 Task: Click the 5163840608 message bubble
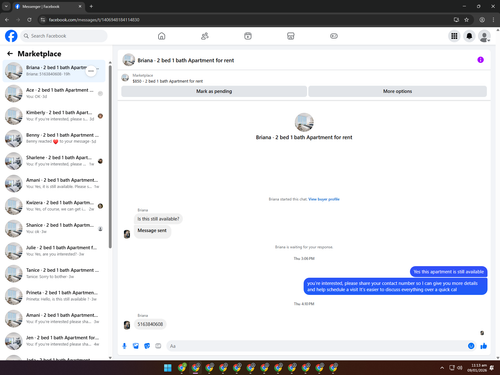150,324
